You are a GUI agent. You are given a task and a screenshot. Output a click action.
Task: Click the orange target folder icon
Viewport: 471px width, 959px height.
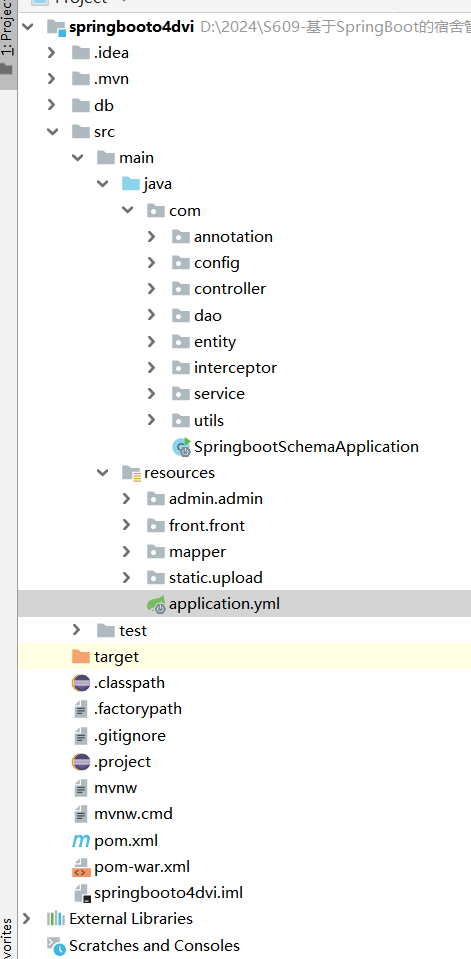coord(81,656)
